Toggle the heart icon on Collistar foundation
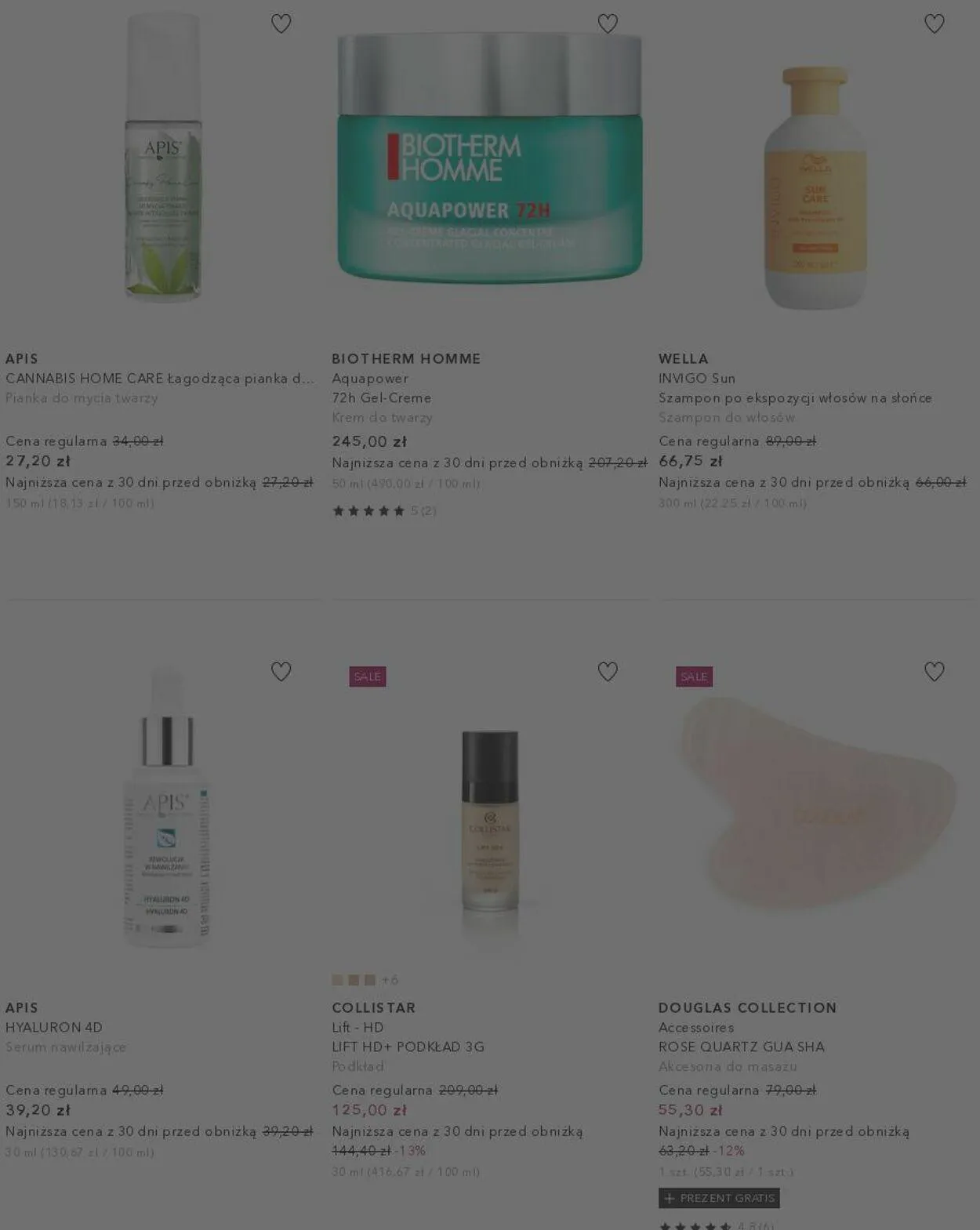This screenshot has height=1230, width=980. click(608, 672)
